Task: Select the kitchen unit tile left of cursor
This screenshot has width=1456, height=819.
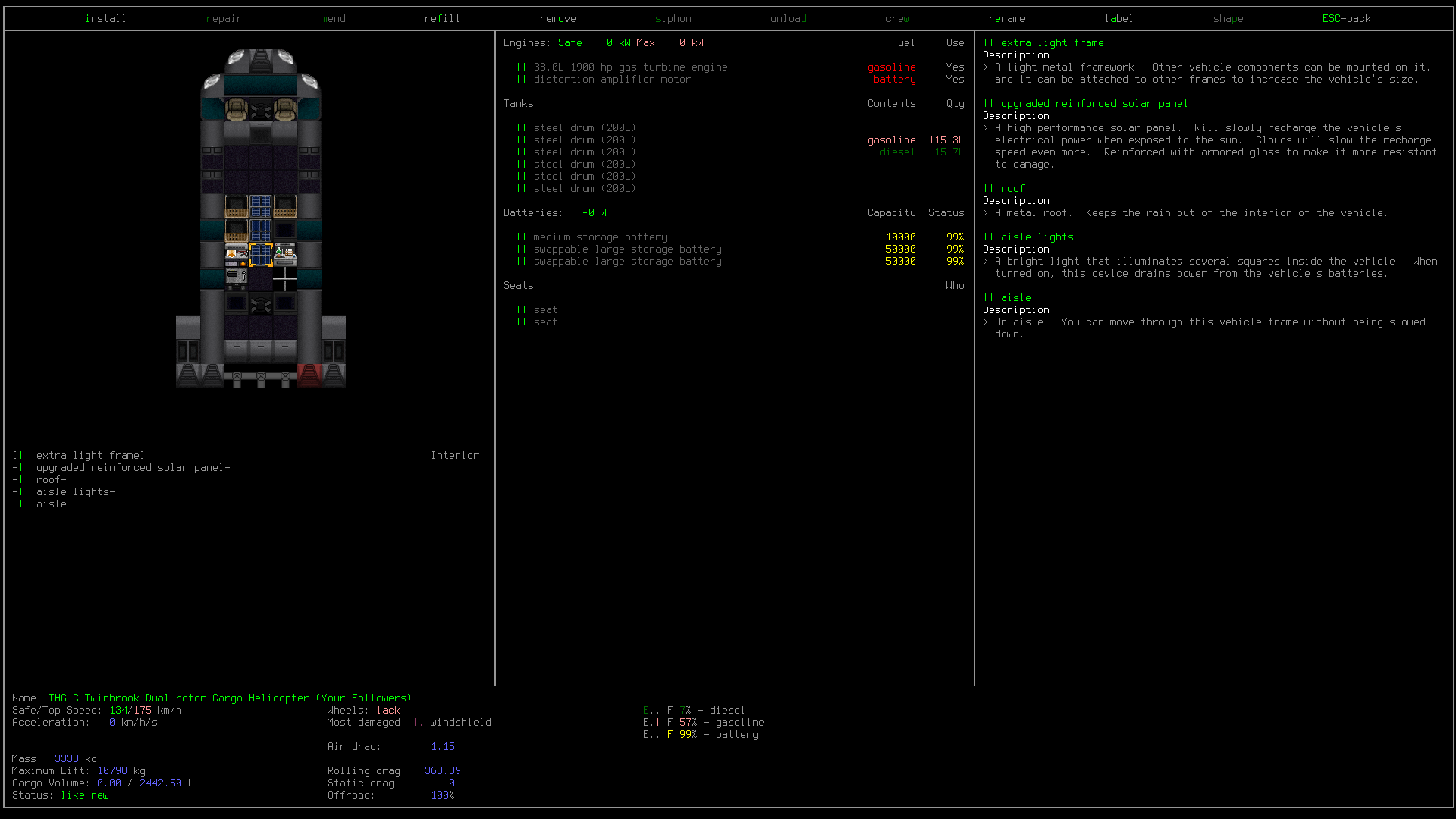Action: 237,255
